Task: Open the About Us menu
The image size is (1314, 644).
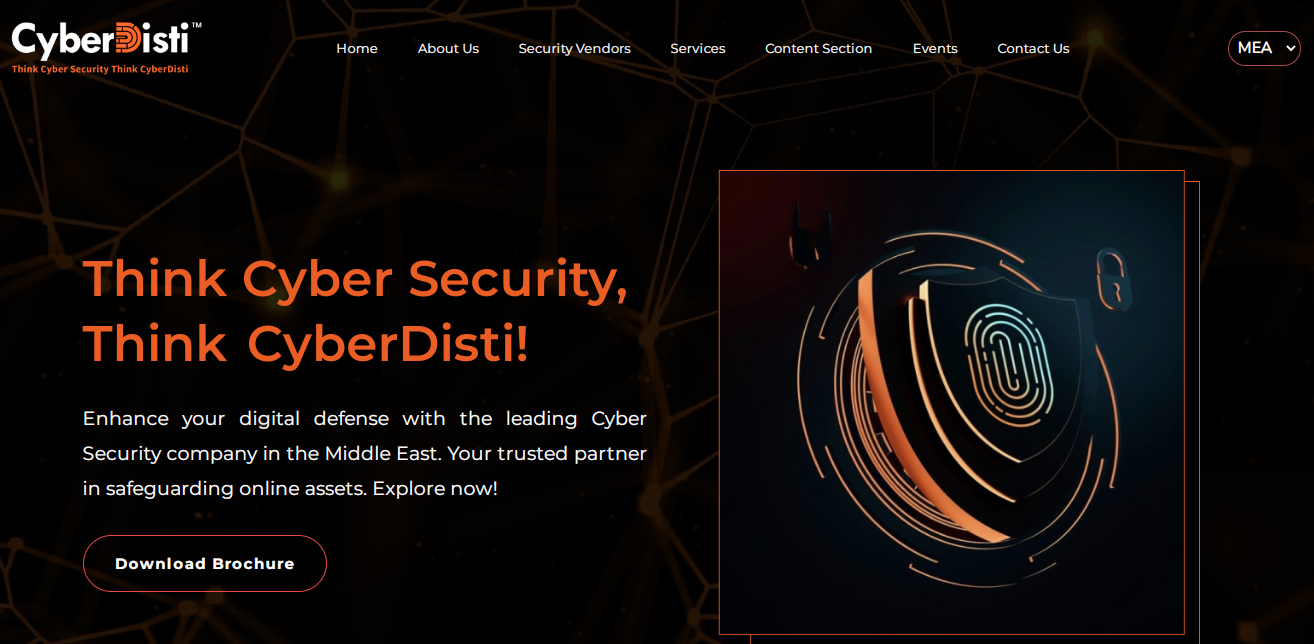Action: click(x=448, y=48)
